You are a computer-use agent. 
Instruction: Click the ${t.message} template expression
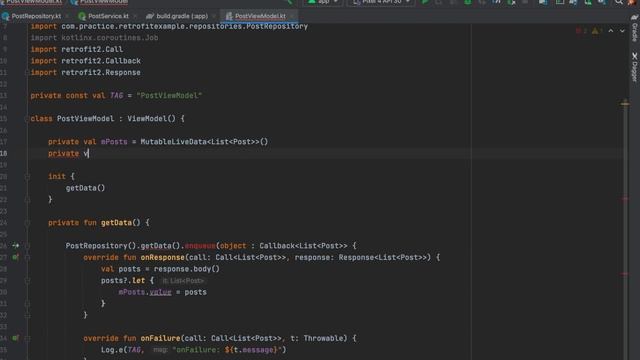click(x=251, y=350)
